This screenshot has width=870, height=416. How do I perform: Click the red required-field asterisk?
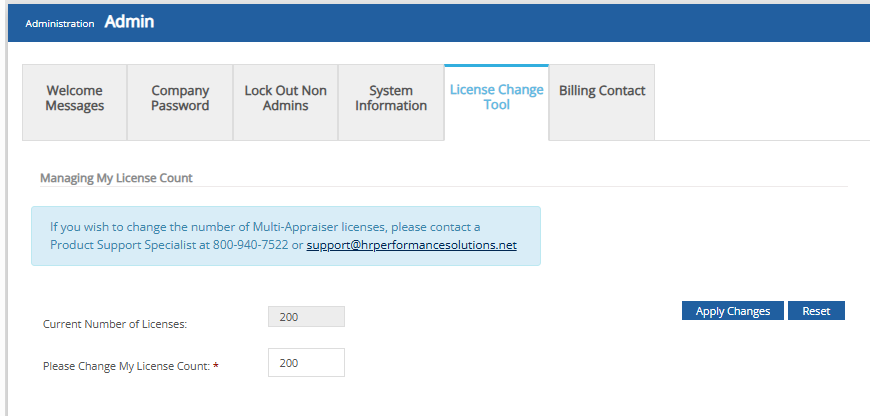pyautogui.click(x=216, y=367)
